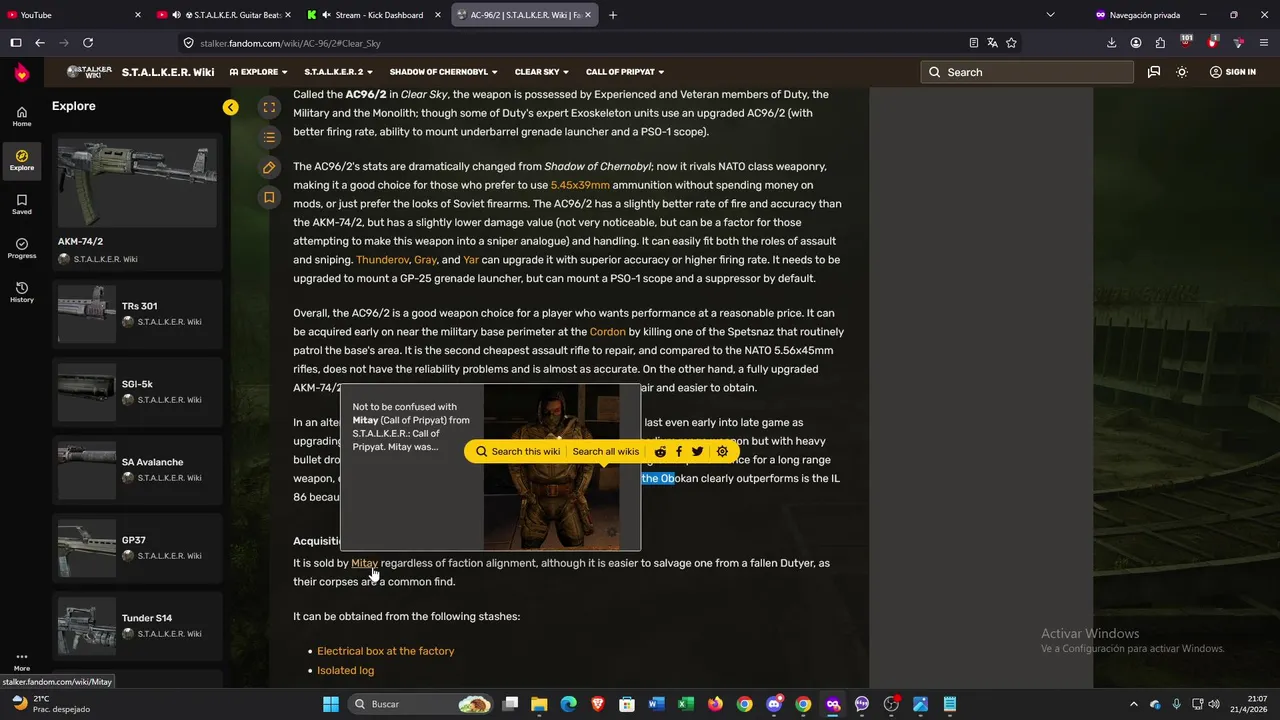Share selection on Twitter
The height and width of the screenshot is (720, 1280).
point(697,451)
